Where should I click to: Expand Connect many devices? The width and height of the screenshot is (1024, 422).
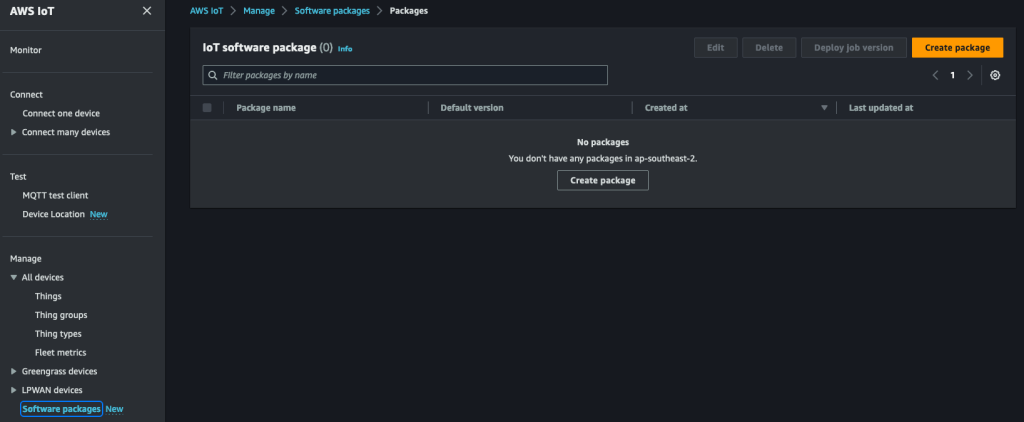[x=14, y=132]
